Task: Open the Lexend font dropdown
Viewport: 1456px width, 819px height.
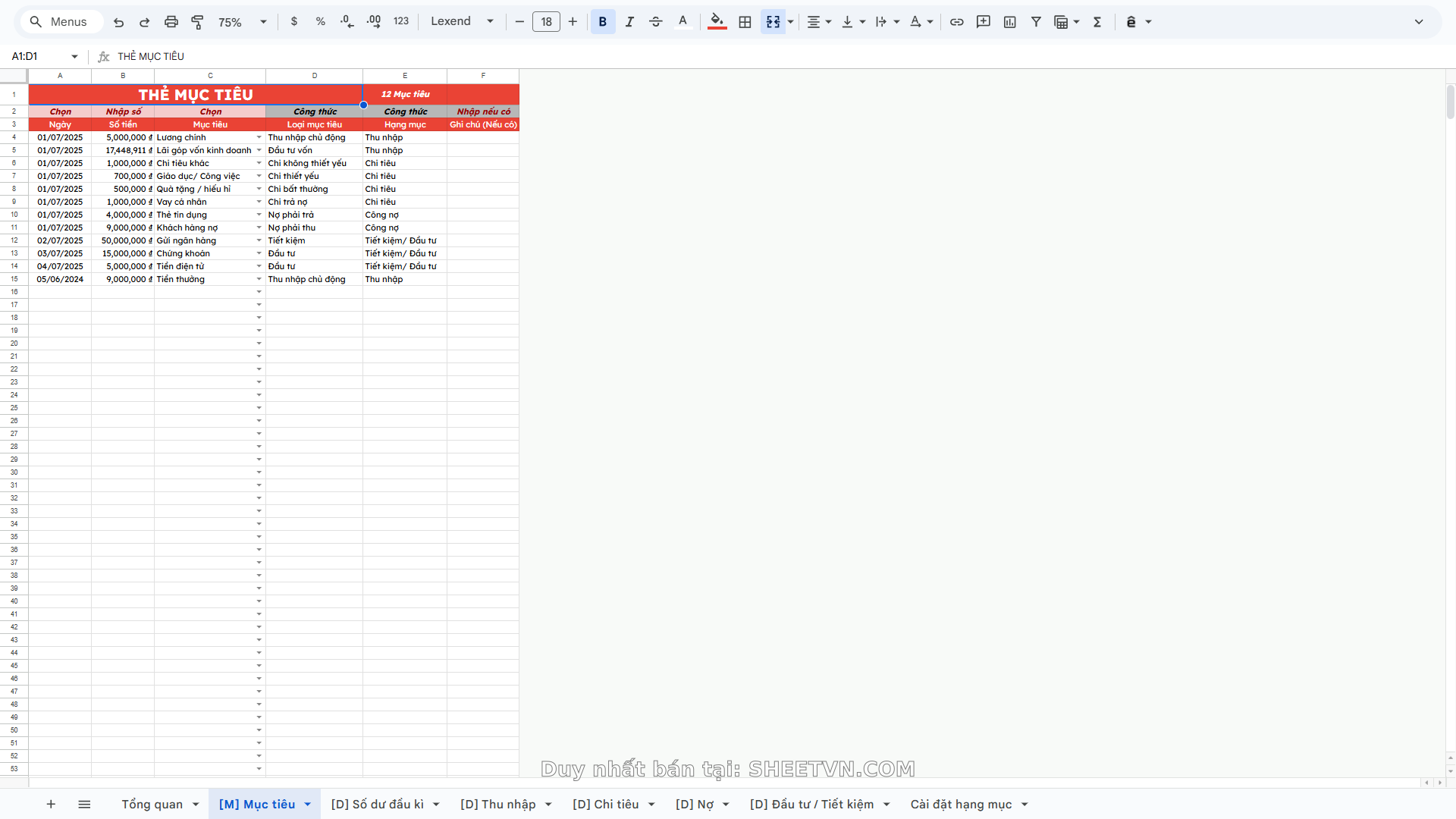Action: [462, 22]
